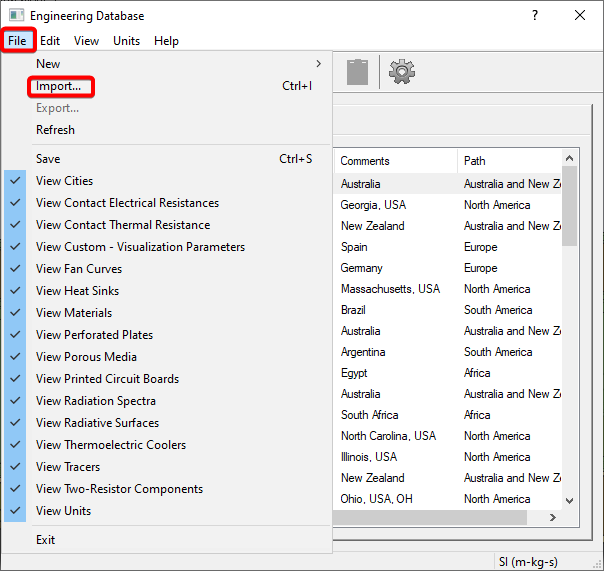Select Refresh in the File menu
604x571 pixels.
coord(168,130)
